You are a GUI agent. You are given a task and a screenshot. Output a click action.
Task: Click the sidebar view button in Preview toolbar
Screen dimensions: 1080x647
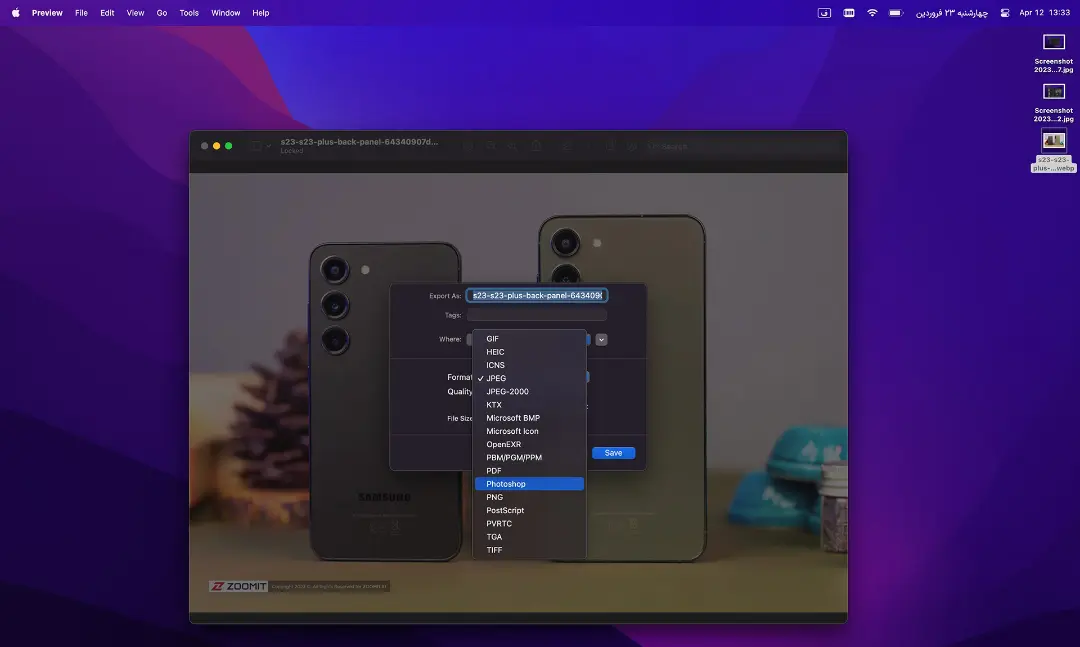coord(256,146)
